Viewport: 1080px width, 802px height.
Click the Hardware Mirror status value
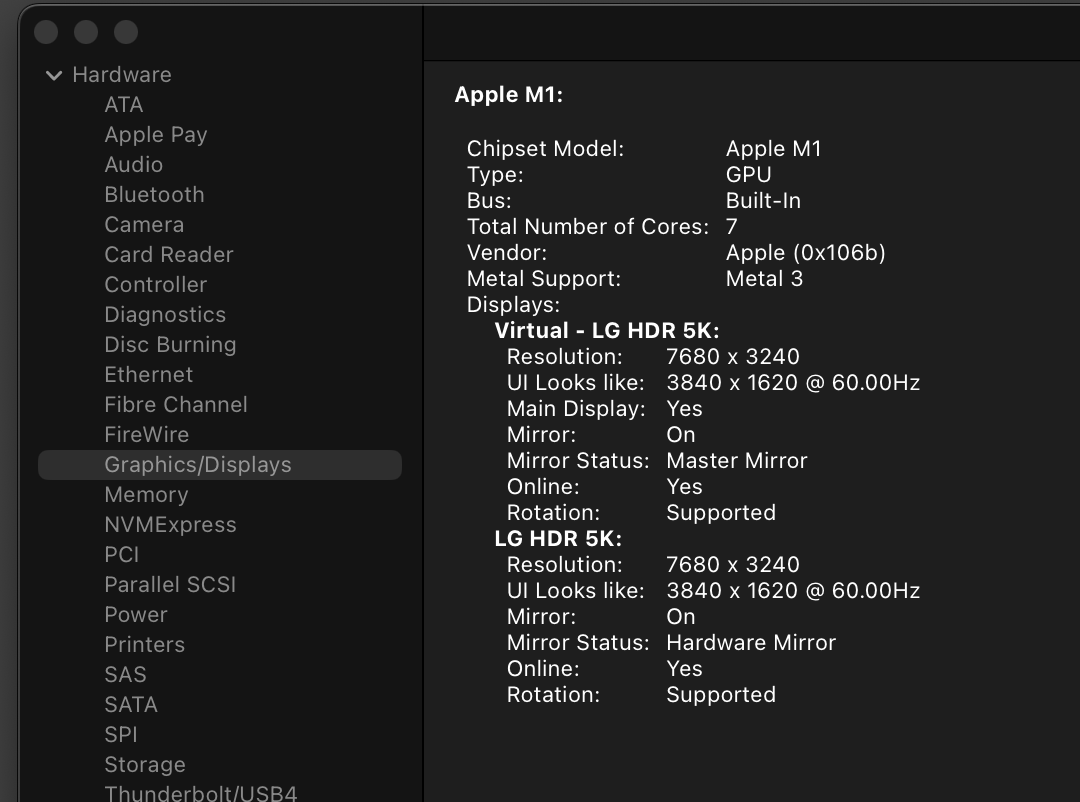click(x=750, y=643)
